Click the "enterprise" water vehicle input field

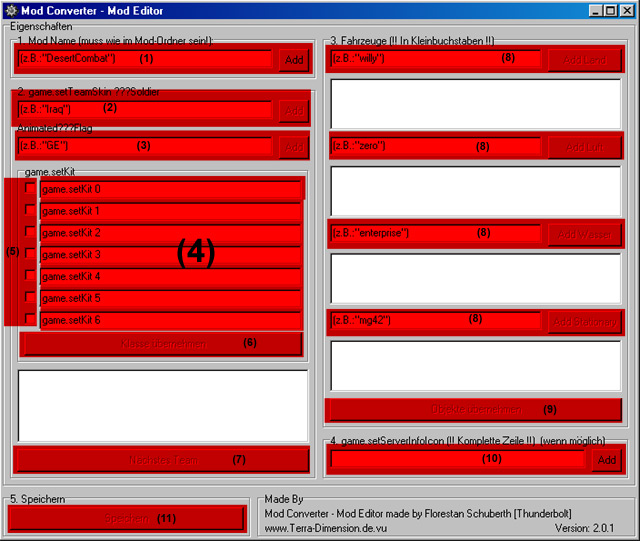click(435, 233)
